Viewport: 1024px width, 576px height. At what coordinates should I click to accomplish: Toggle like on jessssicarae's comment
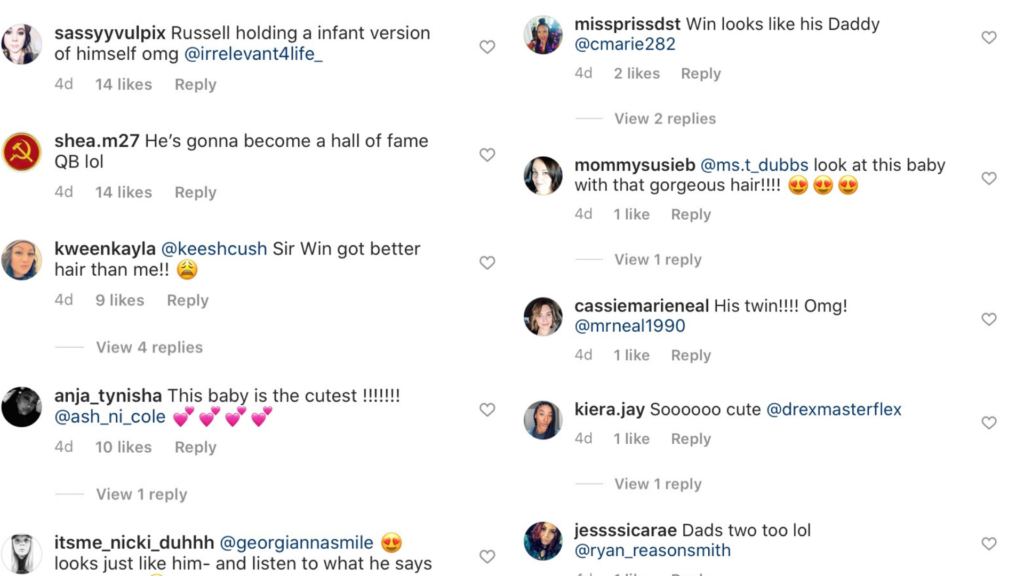(989, 544)
